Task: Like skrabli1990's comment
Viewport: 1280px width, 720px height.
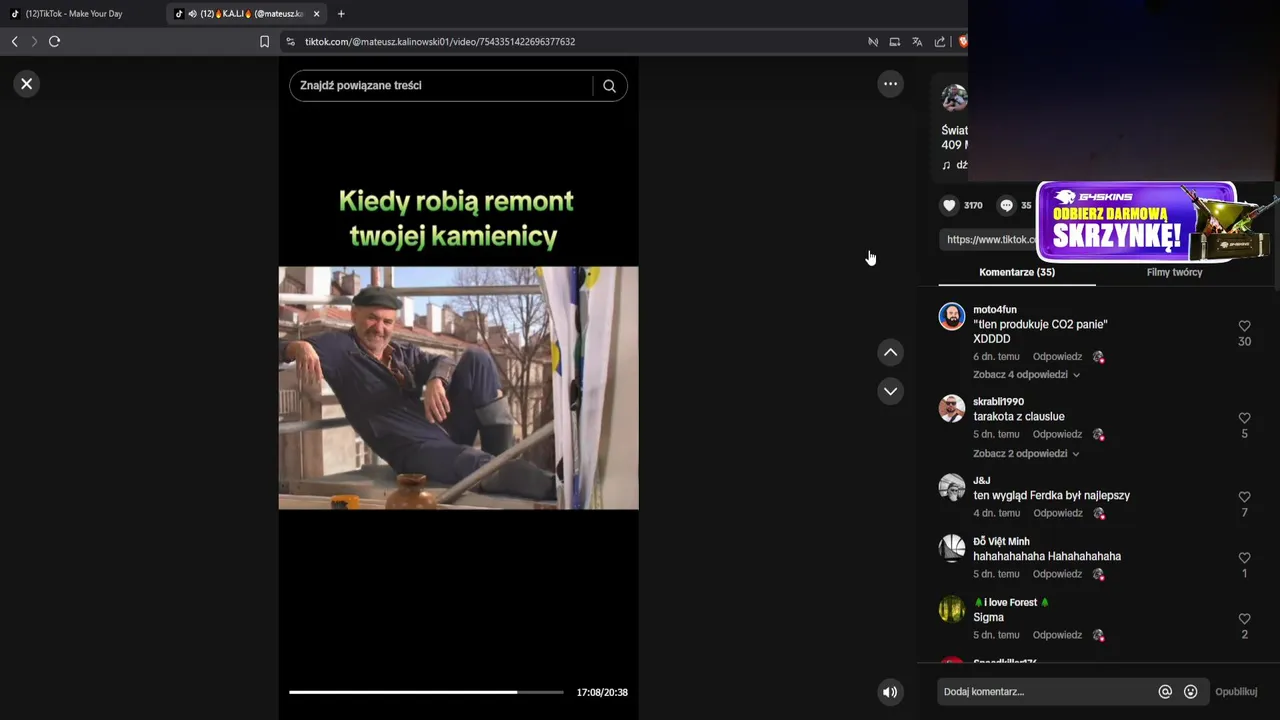Action: coord(1244,418)
